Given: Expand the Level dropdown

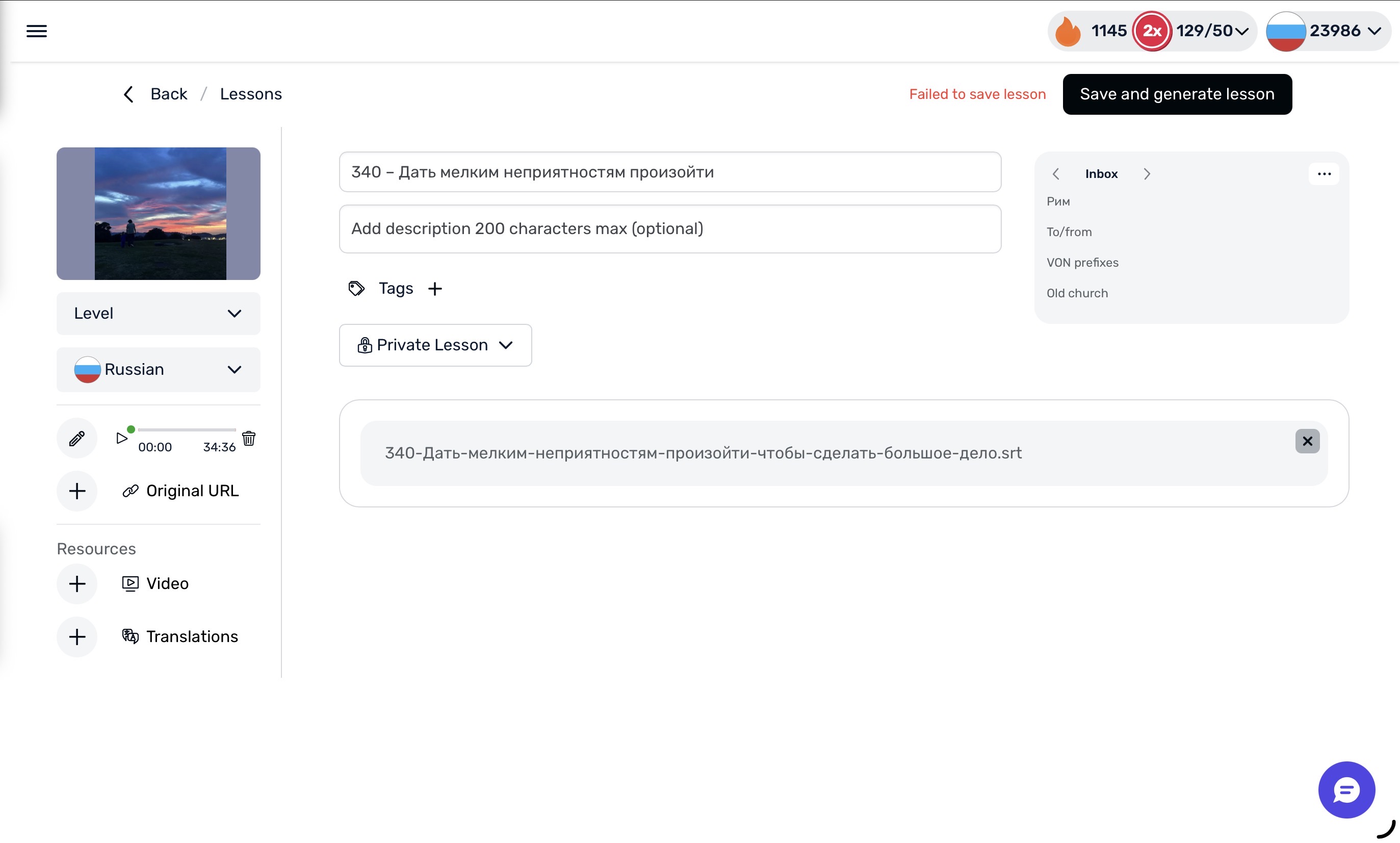Looking at the screenshot, I should (x=159, y=314).
